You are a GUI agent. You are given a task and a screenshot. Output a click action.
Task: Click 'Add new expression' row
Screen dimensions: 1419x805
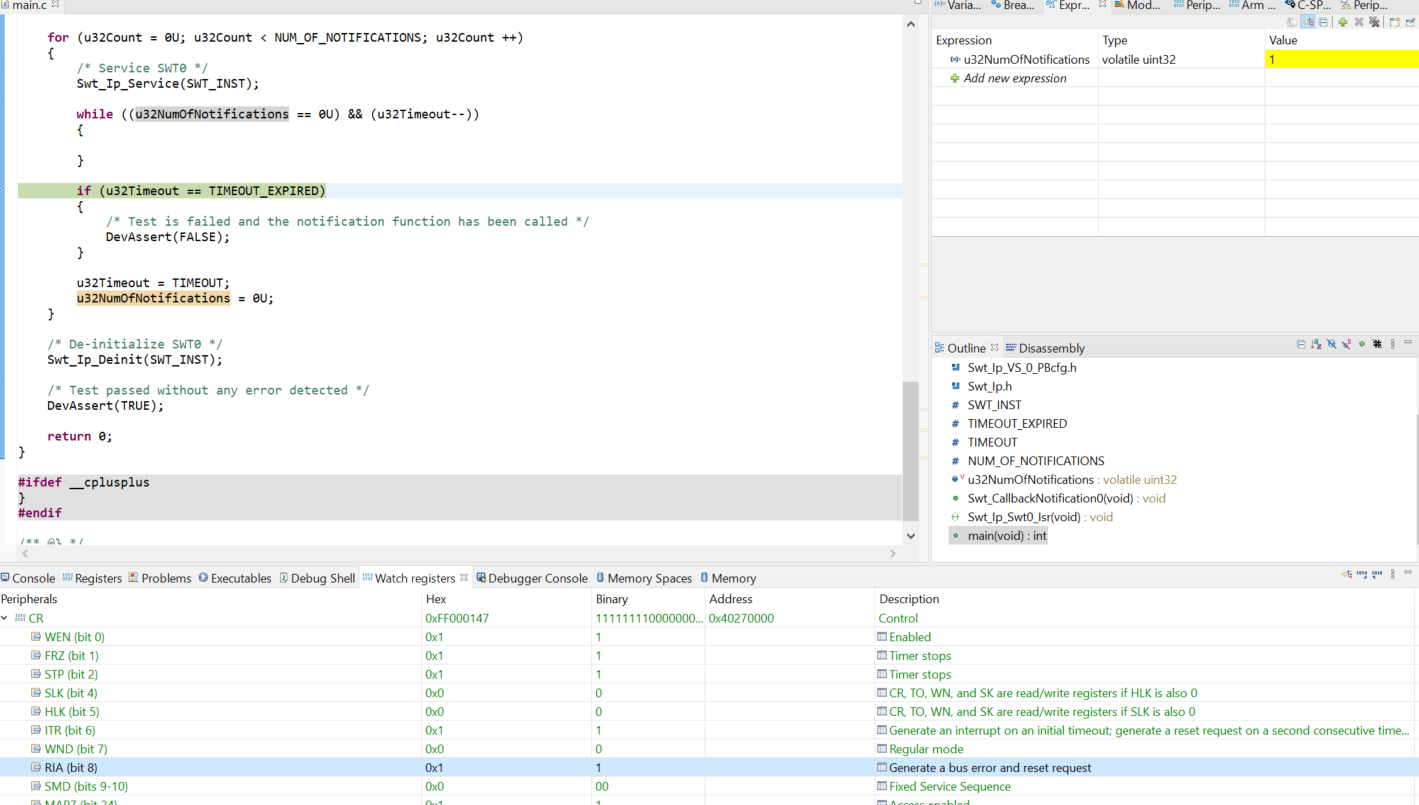coord(1015,78)
